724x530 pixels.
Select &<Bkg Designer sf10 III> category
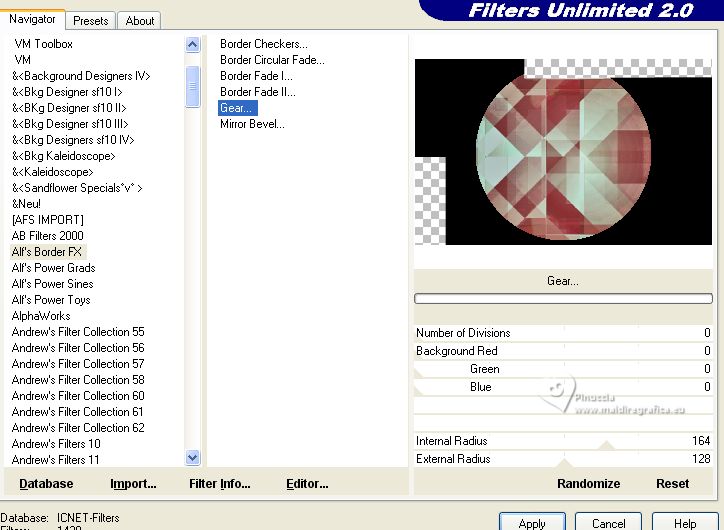[x=70, y=124]
